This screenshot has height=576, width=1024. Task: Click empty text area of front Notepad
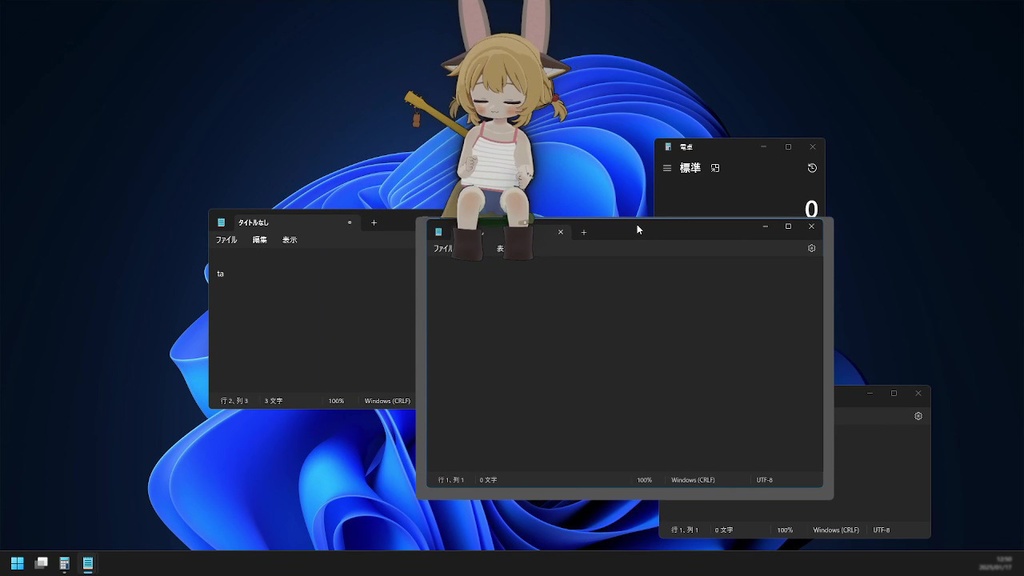624,366
